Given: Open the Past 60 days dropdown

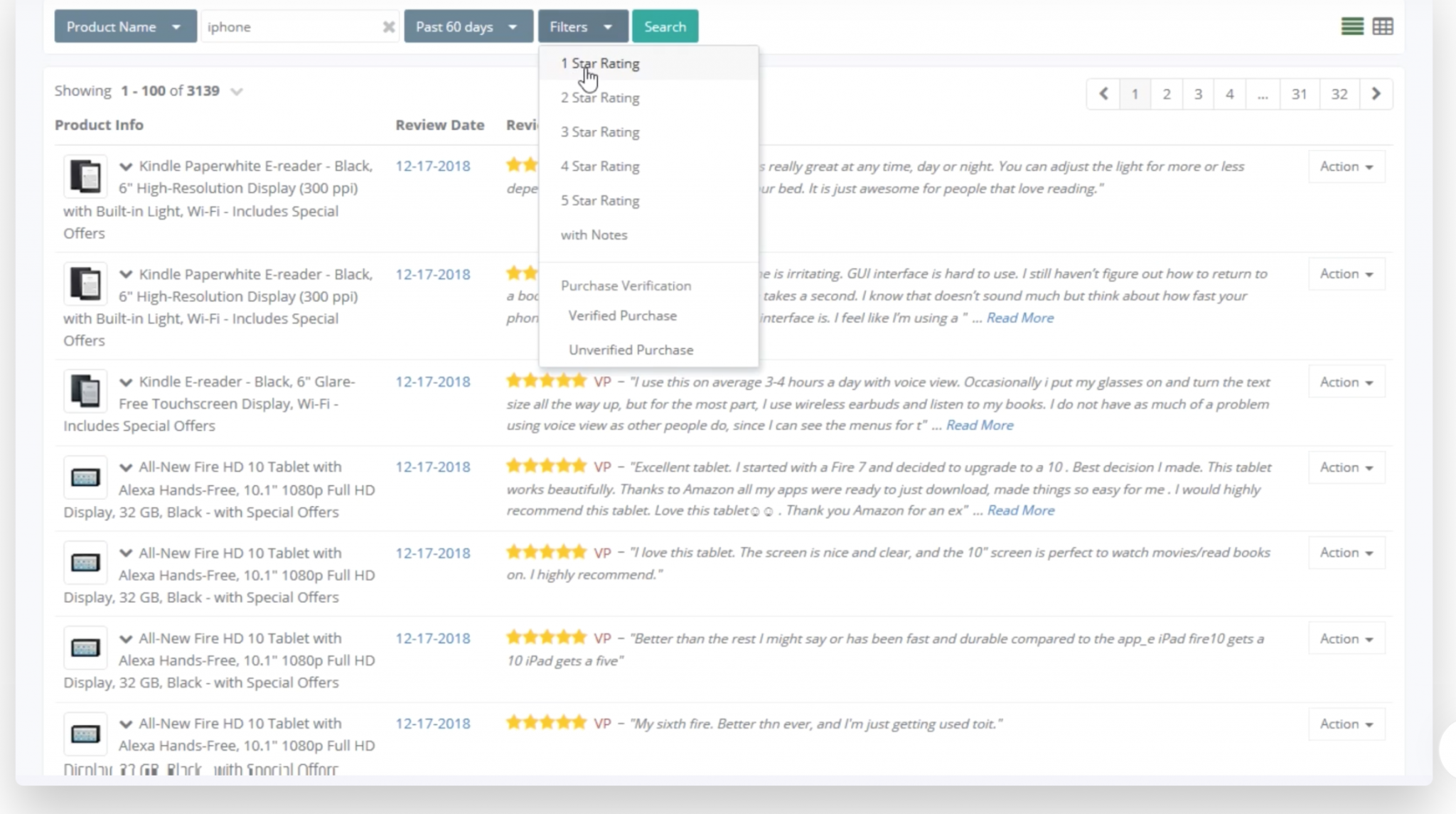Looking at the screenshot, I should pyautogui.click(x=468, y=26).
